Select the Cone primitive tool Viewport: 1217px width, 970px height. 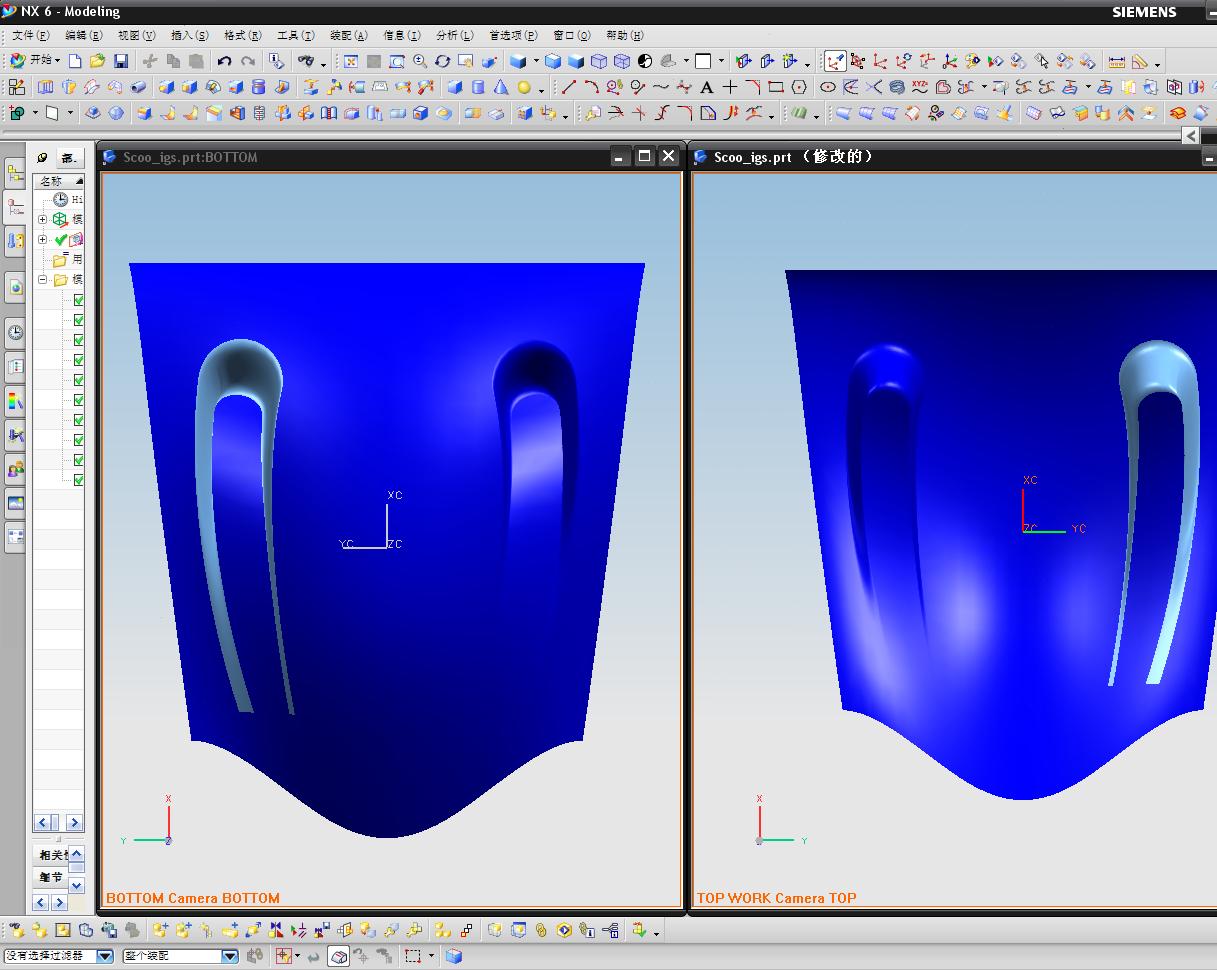point(501,87)
